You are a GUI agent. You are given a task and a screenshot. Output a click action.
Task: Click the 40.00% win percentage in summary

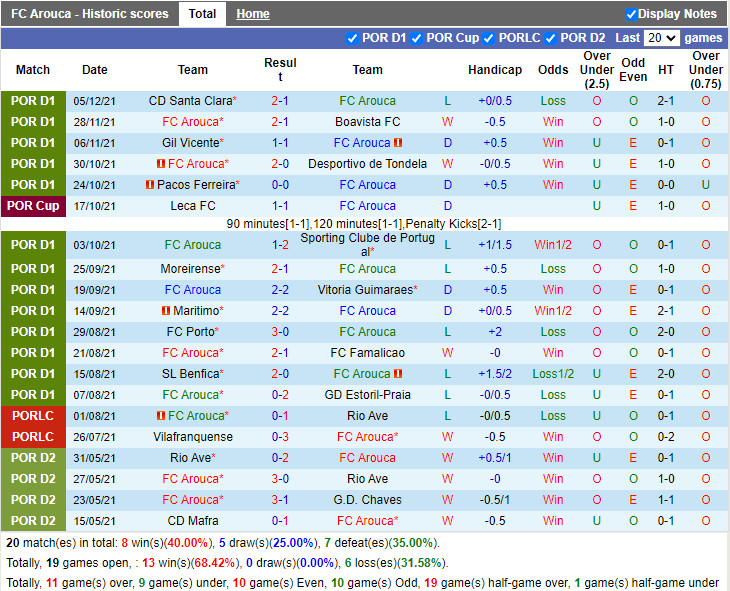click(188, 543)
